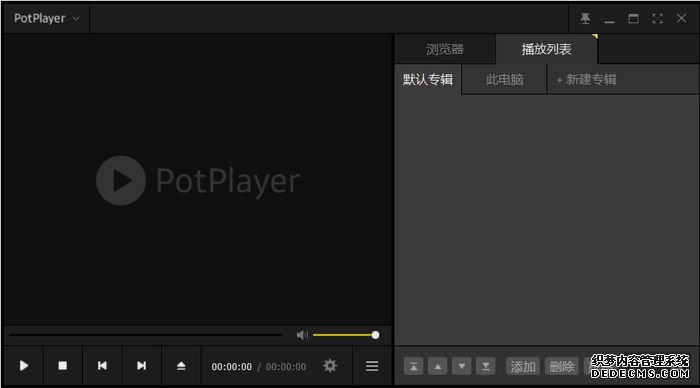Stop playback with the square Stop button
This screenshot has height=388, width=700.
point(62,366)
